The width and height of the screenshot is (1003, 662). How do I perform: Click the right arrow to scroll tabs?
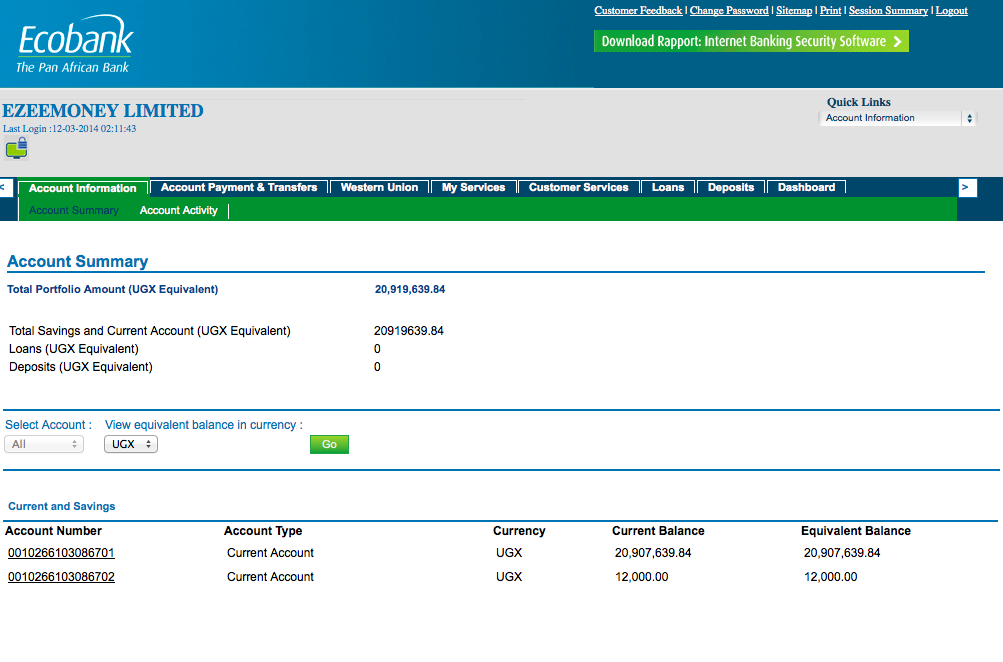(965, 187)
